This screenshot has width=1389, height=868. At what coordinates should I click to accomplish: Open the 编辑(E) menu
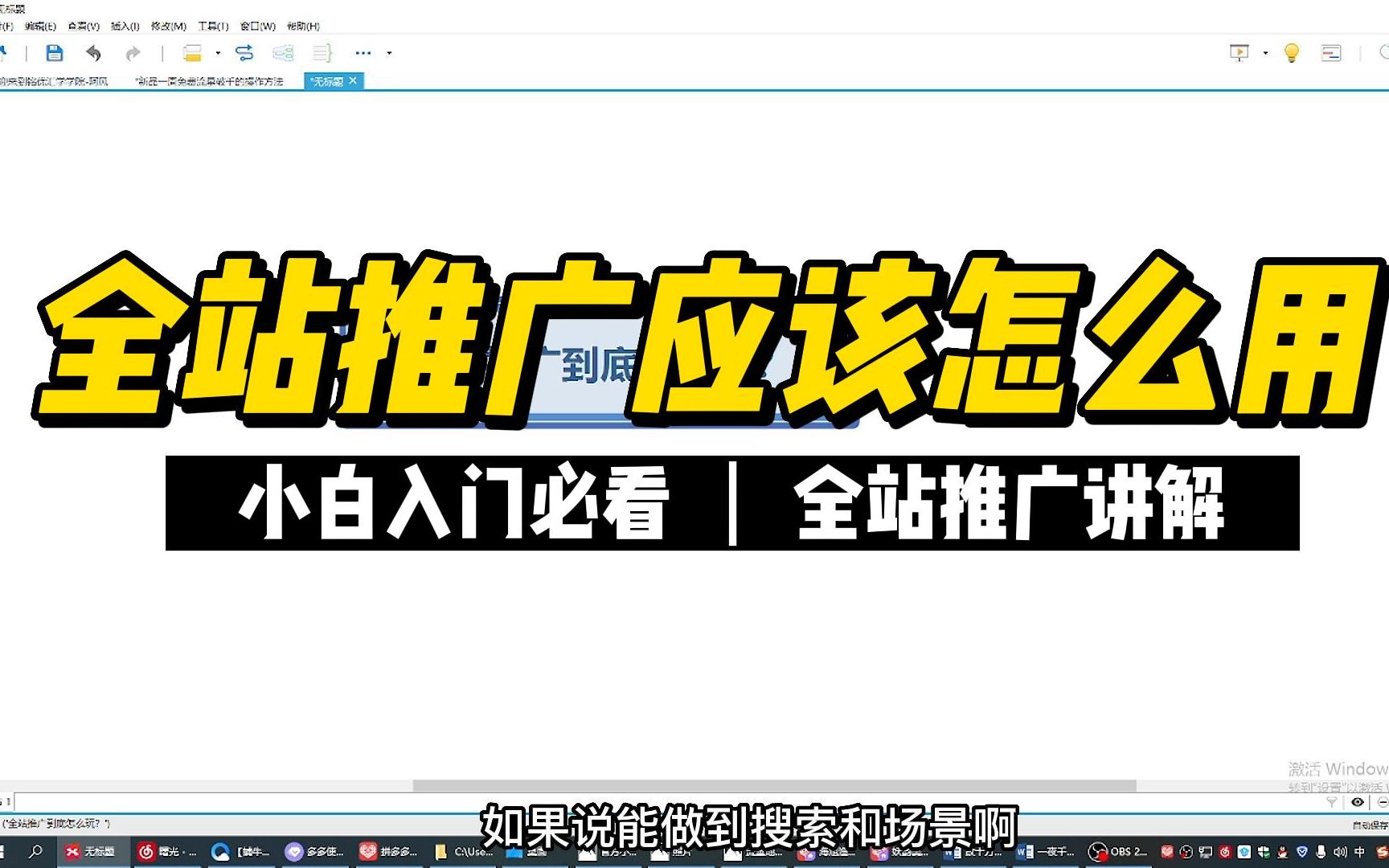tap(40, 27)
